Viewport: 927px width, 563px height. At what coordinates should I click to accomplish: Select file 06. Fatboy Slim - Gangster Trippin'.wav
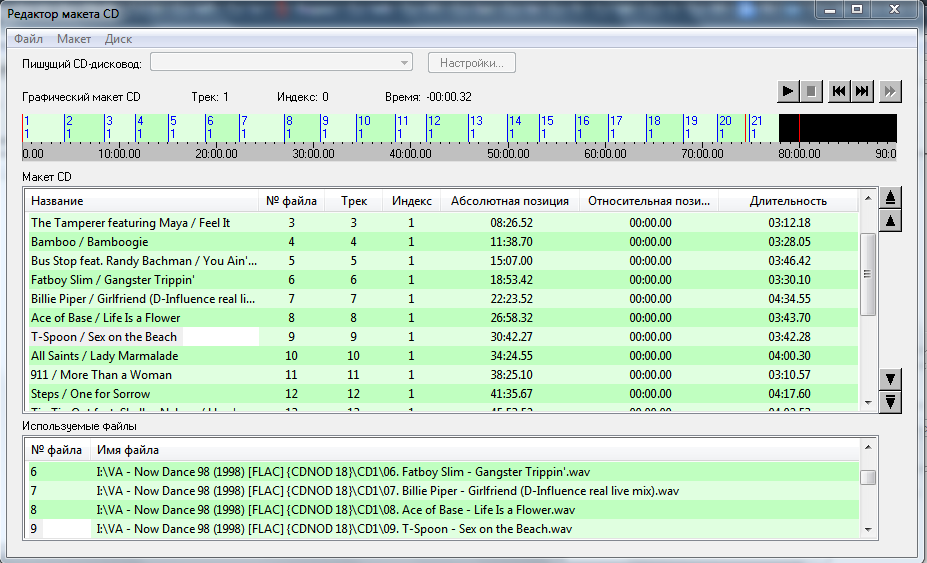click(443, 472)
